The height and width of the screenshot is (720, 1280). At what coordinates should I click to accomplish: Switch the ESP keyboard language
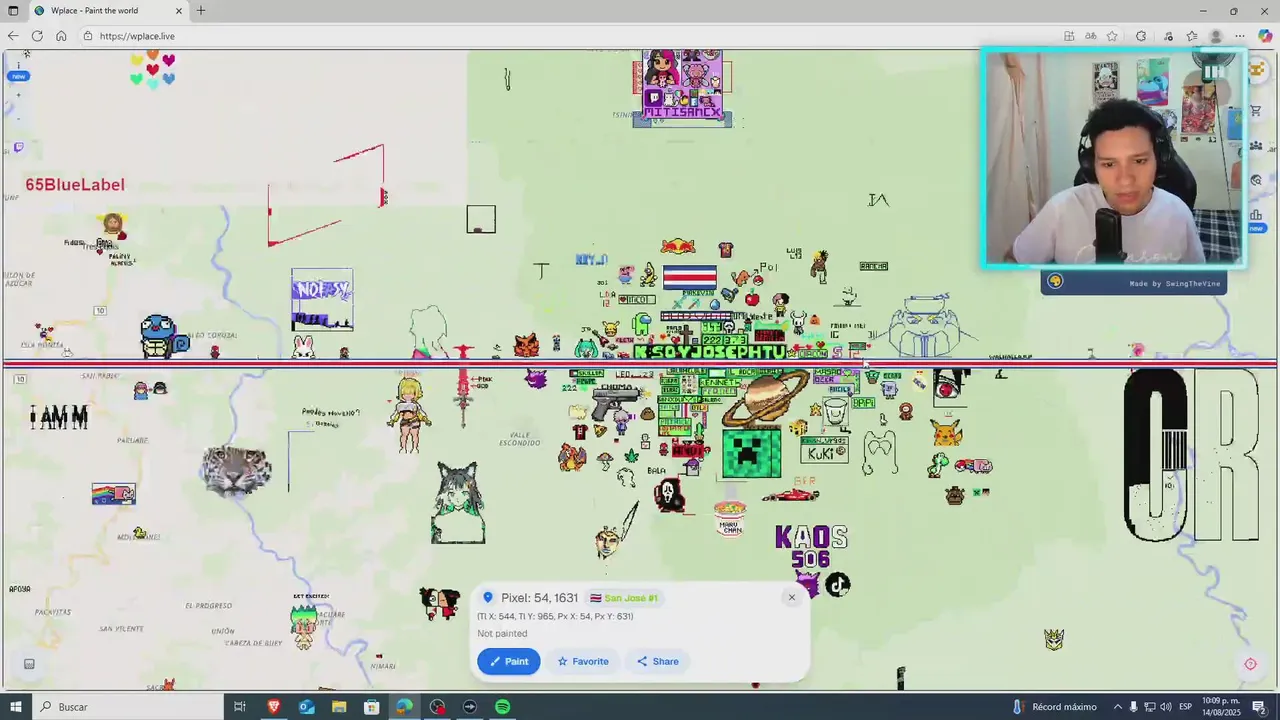(x=1186, y=707)
